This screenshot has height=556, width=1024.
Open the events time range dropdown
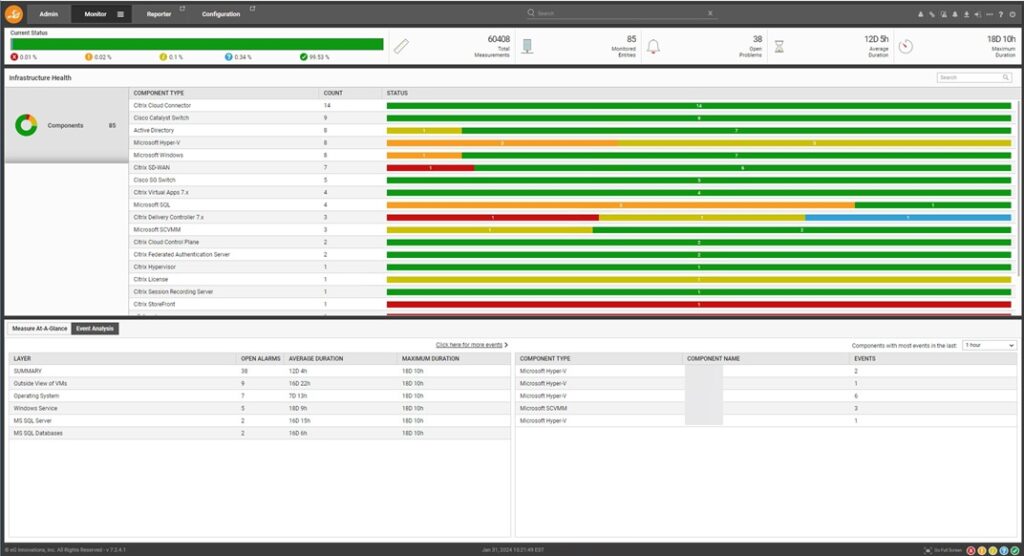[989, 345]
